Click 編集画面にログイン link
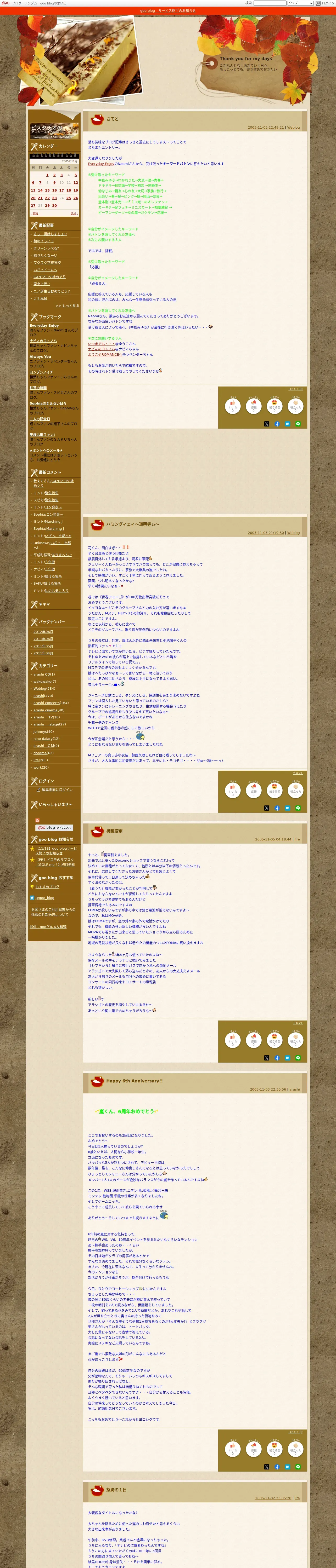This screenshot has height=1568, width=336. click(x=57, y=789)
